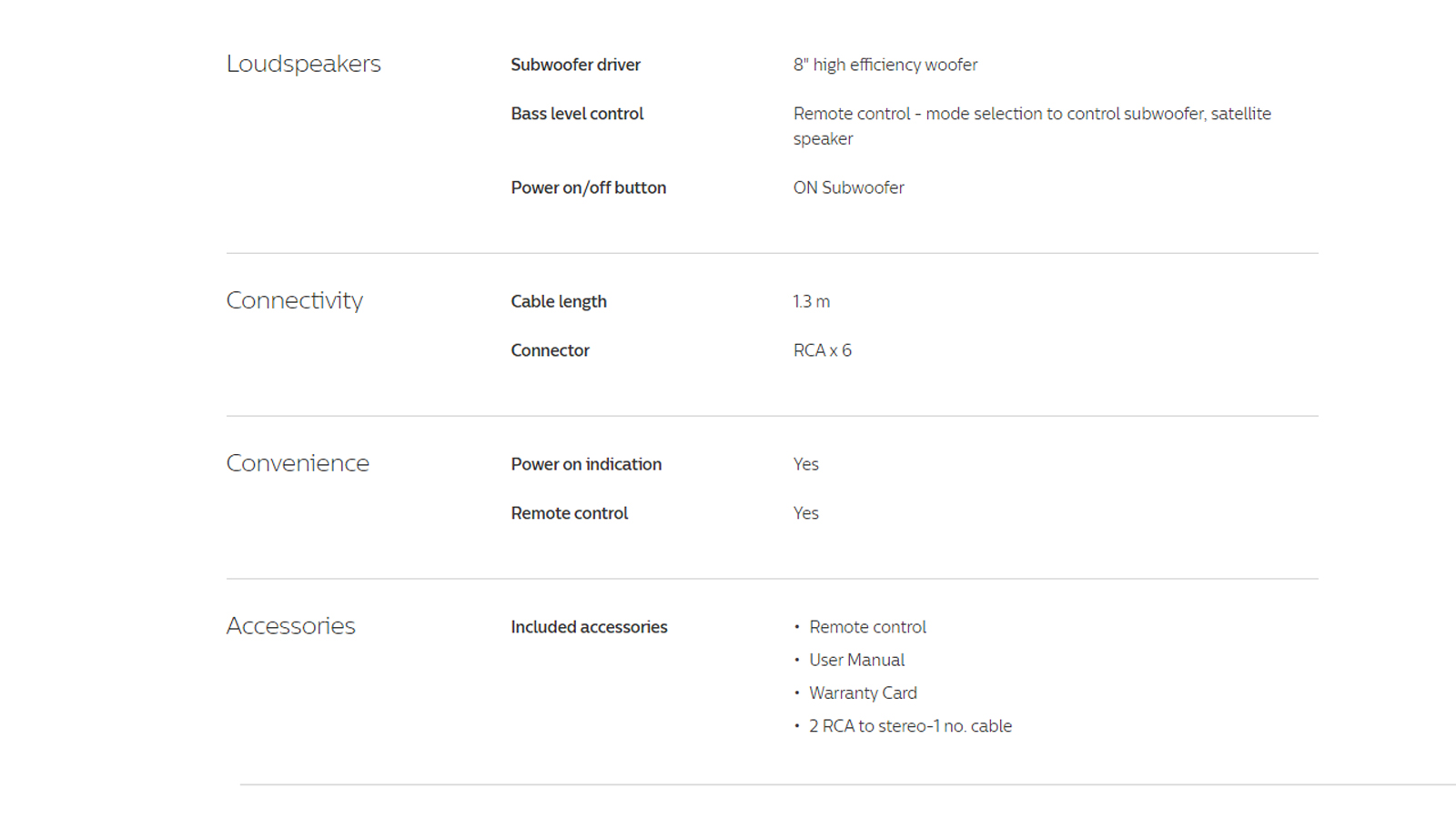
Task: Click the Convenience section heading
Action: [298, 463]
